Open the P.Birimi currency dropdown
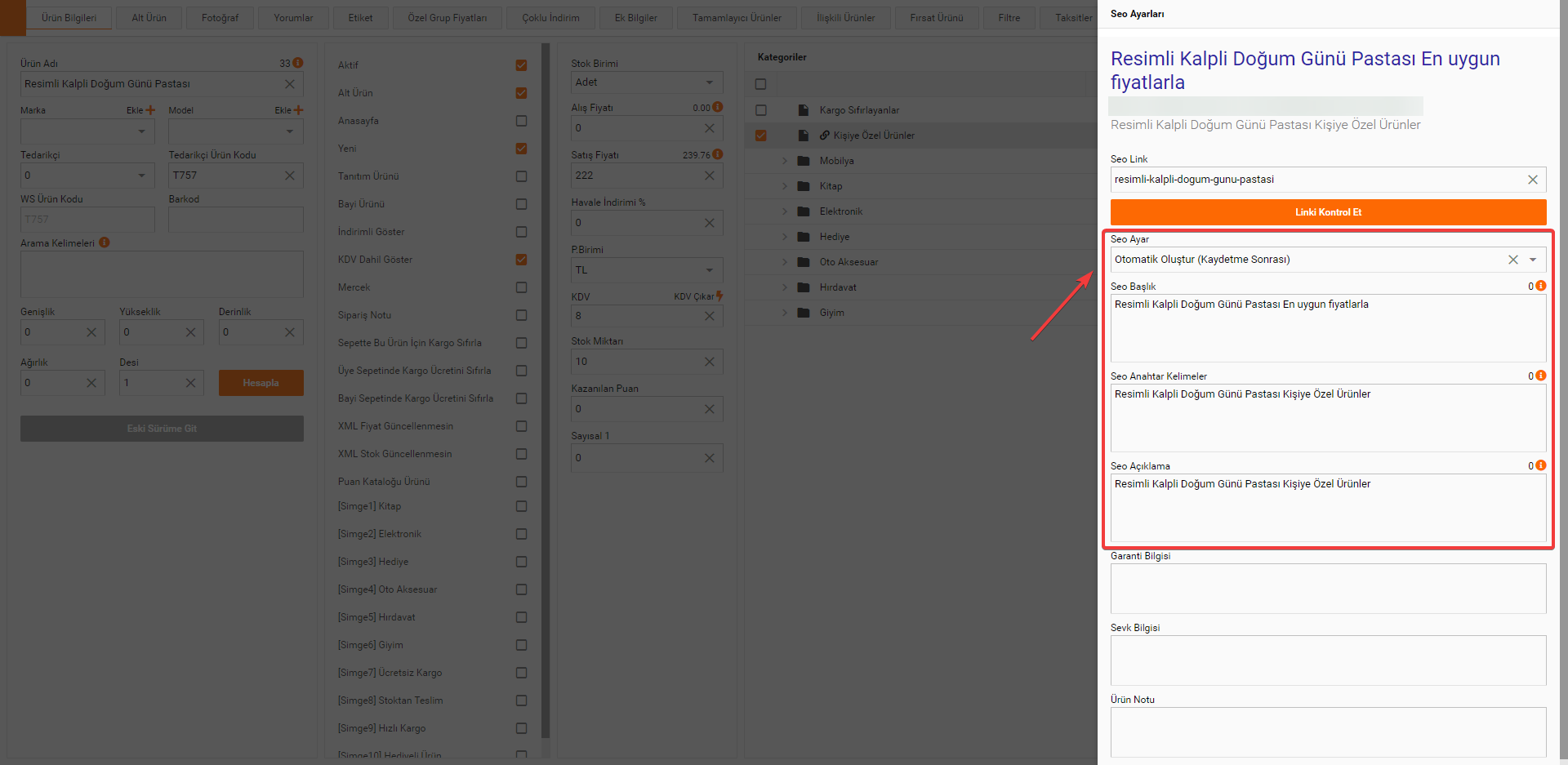 710,270
